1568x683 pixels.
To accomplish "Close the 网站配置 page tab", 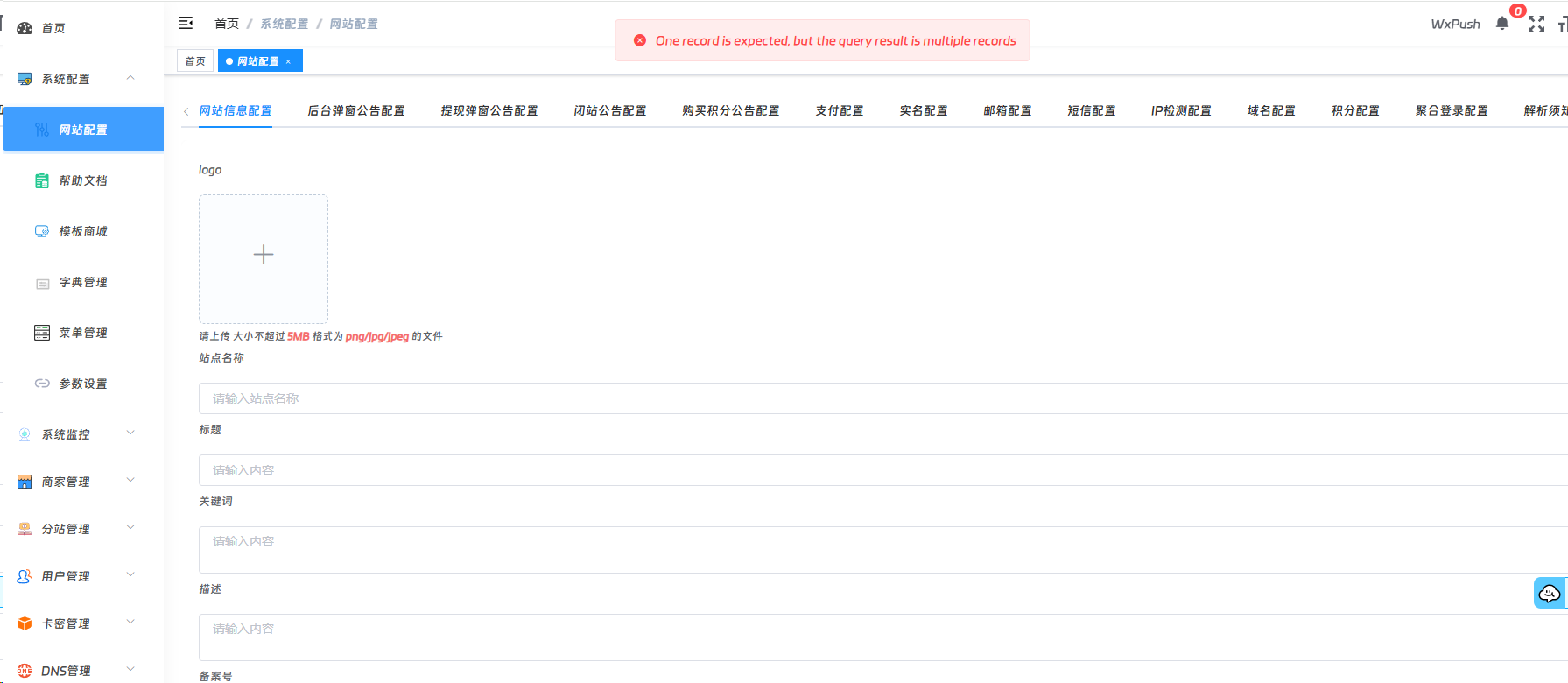I will [288, 61].
